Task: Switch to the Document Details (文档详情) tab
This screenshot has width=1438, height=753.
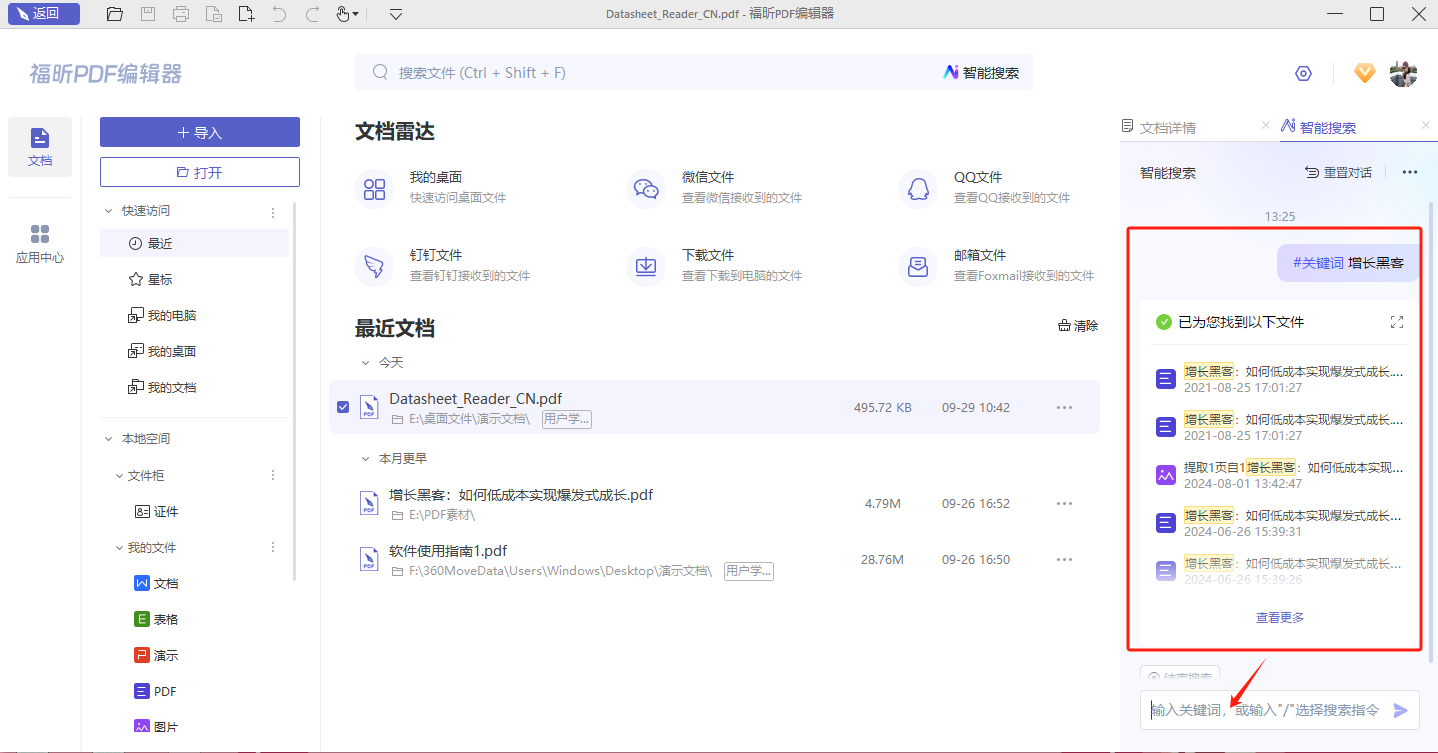Action: [x=1167, y=127]
